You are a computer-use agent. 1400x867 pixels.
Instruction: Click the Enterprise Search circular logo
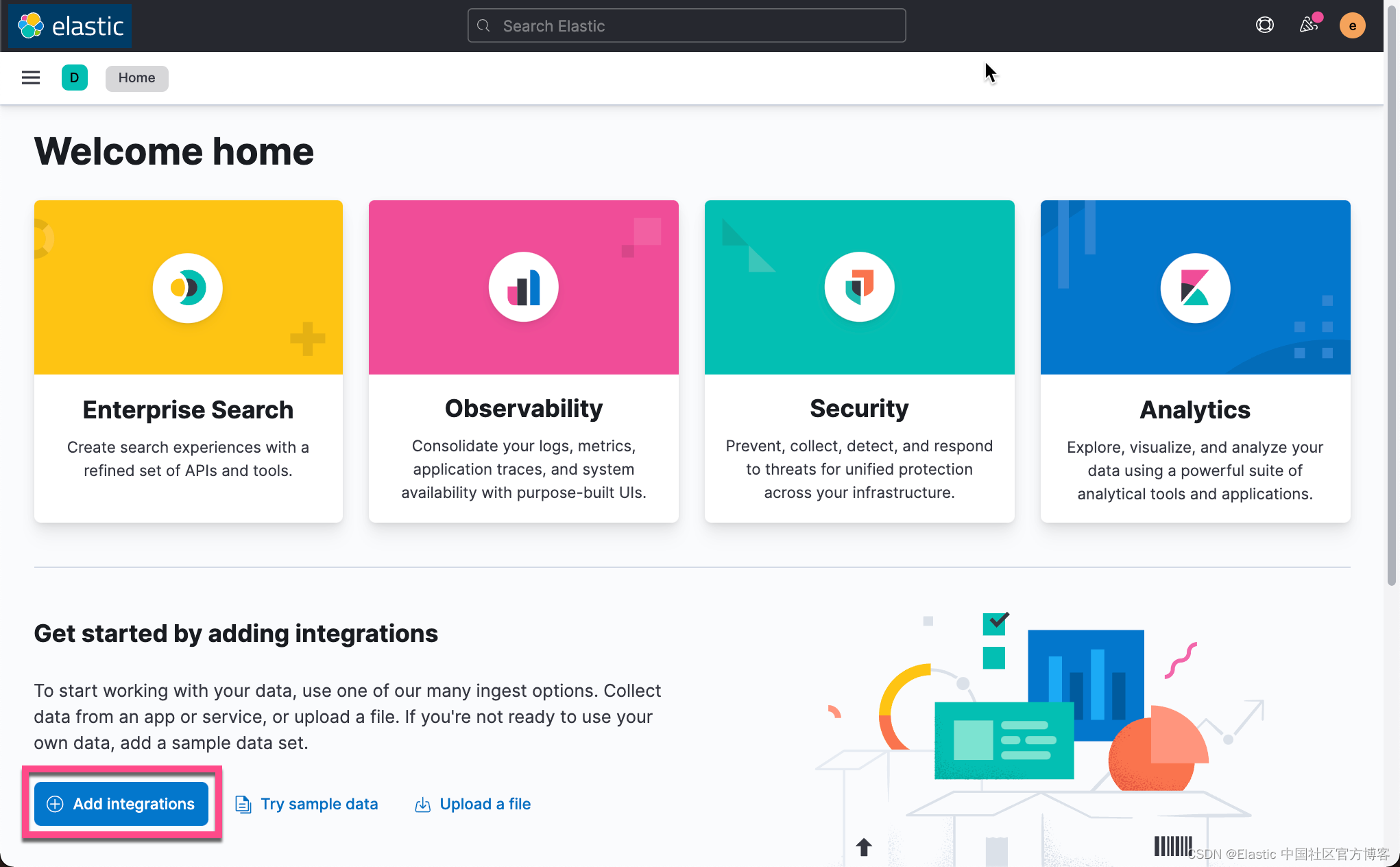(188, 287)
